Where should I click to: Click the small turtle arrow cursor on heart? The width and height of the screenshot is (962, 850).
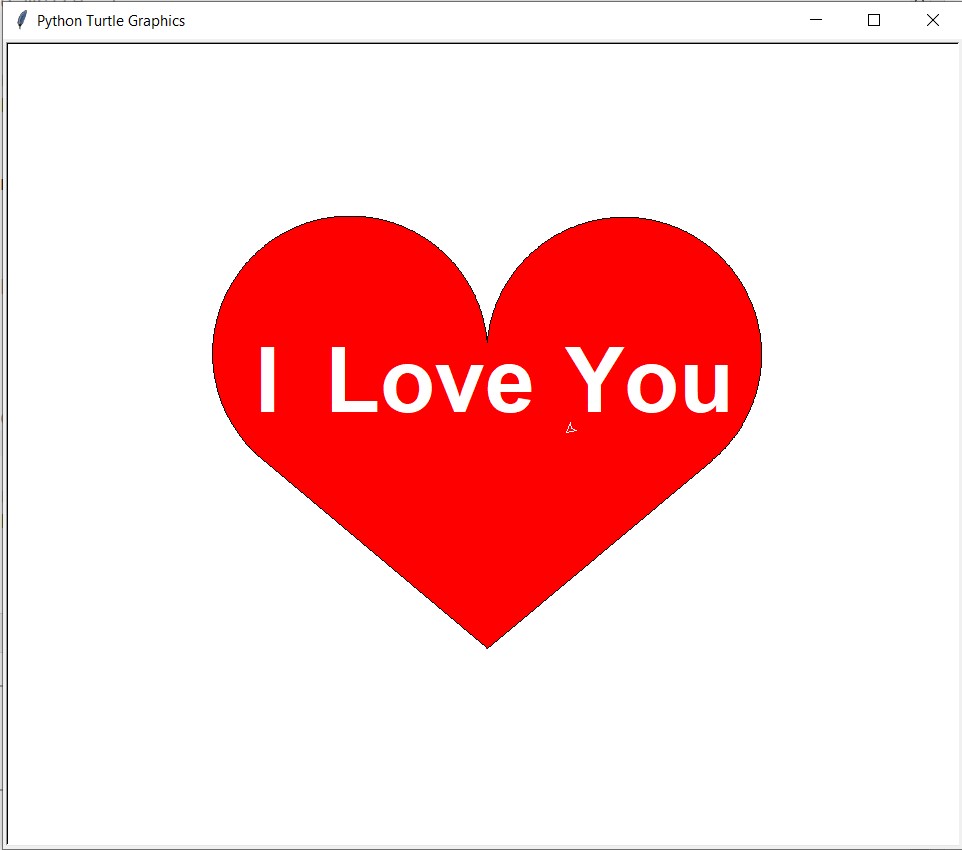coord(571,428)
